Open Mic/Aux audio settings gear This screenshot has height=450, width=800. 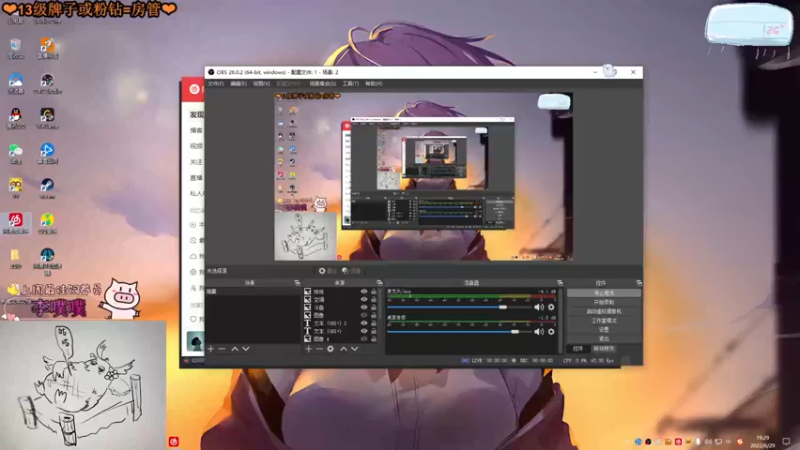(x=551, y=307)
